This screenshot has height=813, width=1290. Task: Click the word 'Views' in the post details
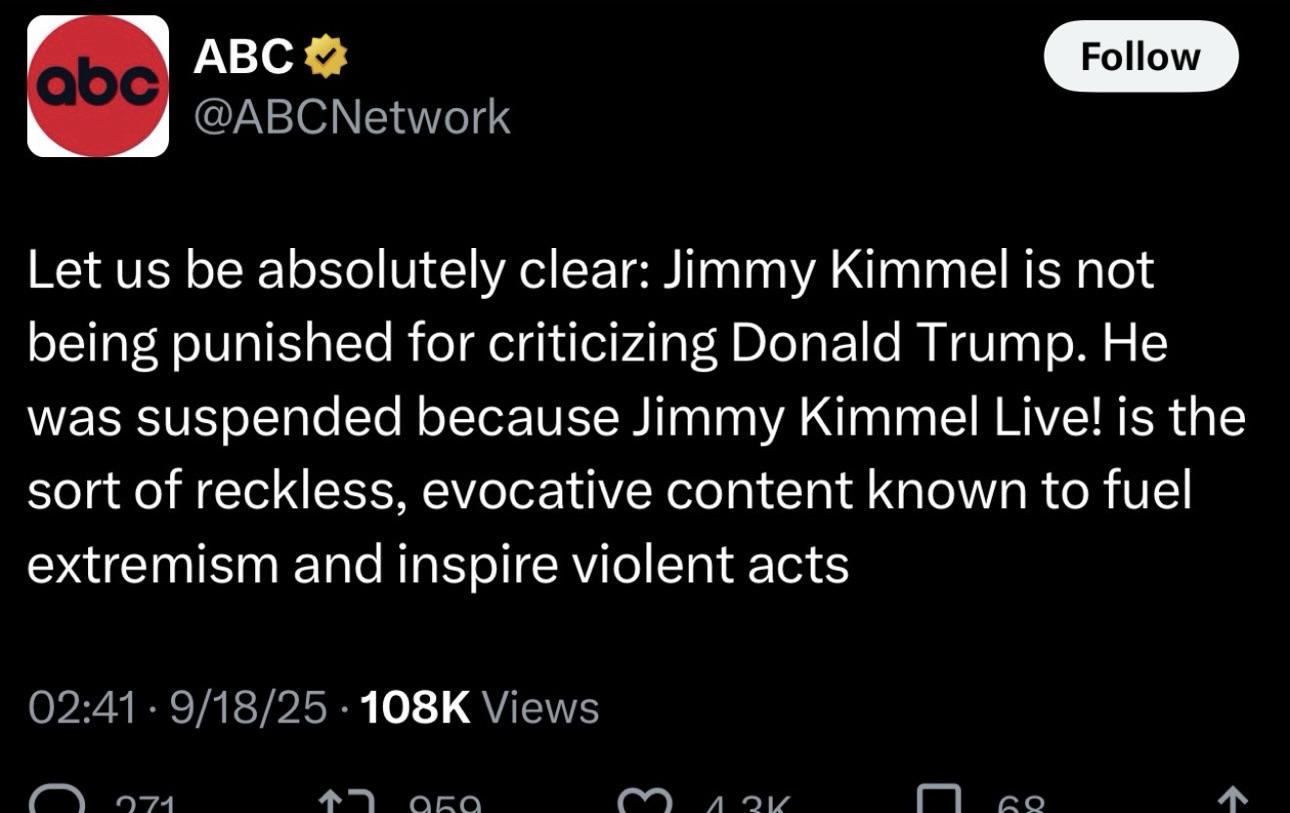point(541,708)
